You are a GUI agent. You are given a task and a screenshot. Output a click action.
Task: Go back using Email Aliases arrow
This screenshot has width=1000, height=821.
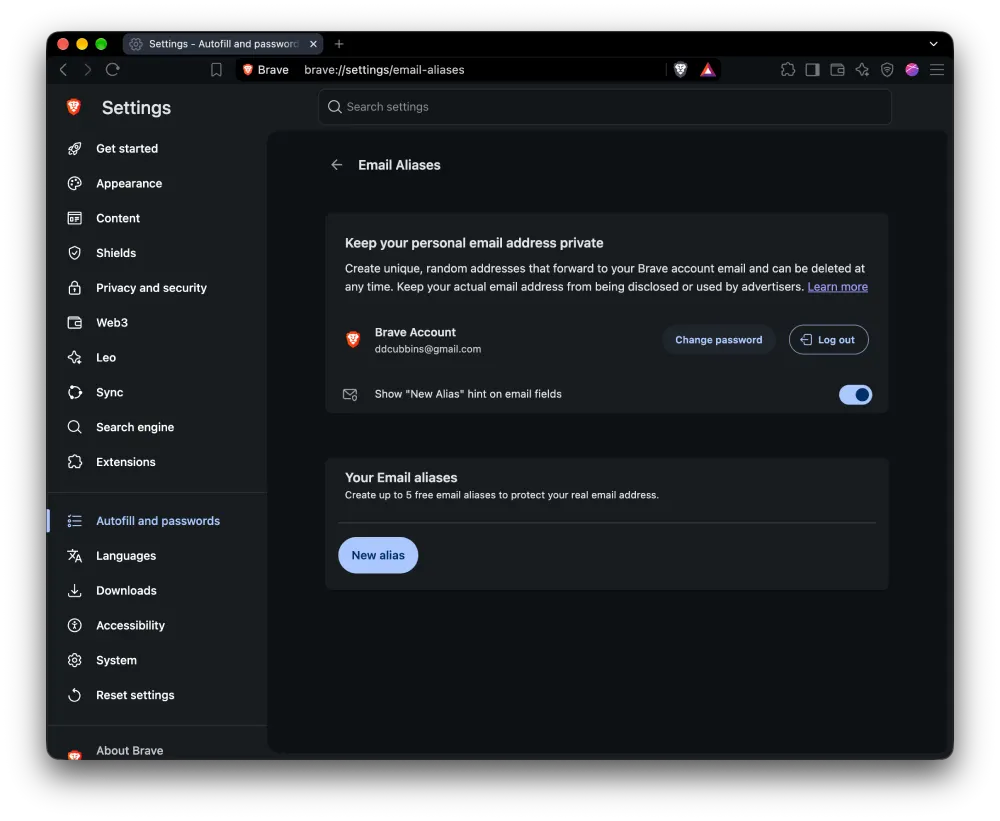[x=337, y=165]
